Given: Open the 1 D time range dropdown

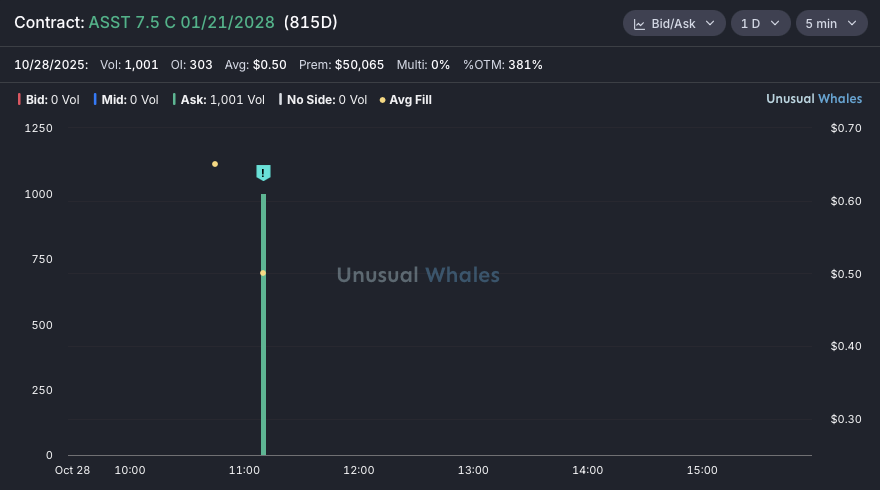Looking at the screenshot, I should [760, 24].
